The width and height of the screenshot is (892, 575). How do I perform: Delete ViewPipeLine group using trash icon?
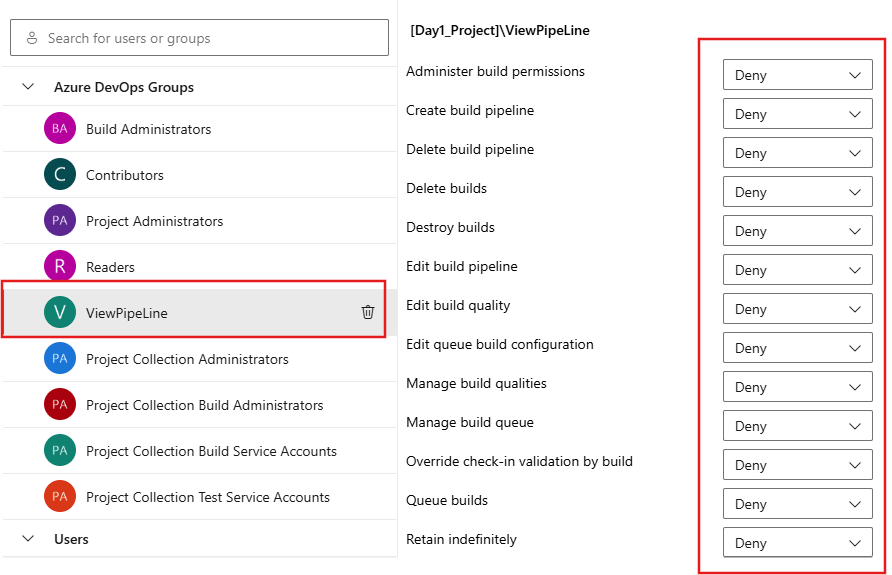(367, 312)
